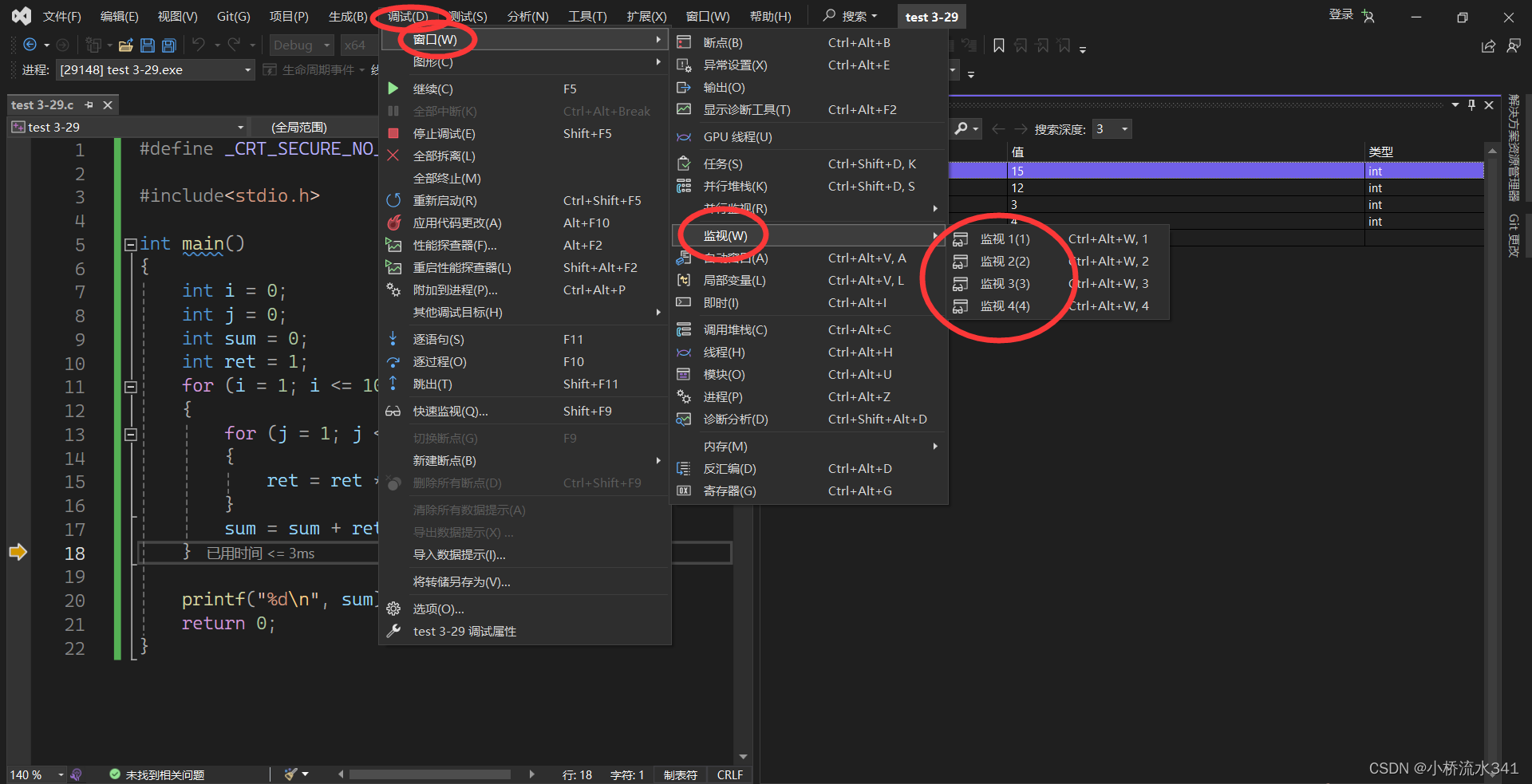The height and width of the screenshot is (784, 1532).
Task: Click the Breakpoints (断点) window icon
Action: (684, 42)
